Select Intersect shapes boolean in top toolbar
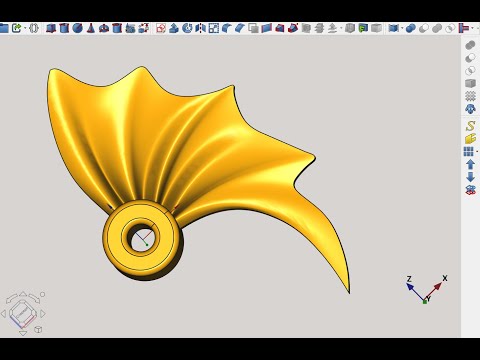Viewport: 480px width, 360px height. coord(450,28)
